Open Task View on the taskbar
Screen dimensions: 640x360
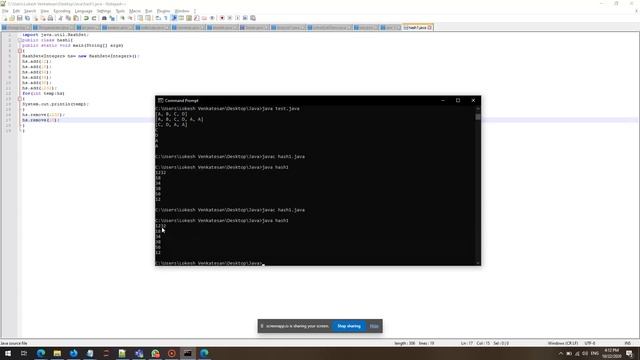[x=24, y=353]
